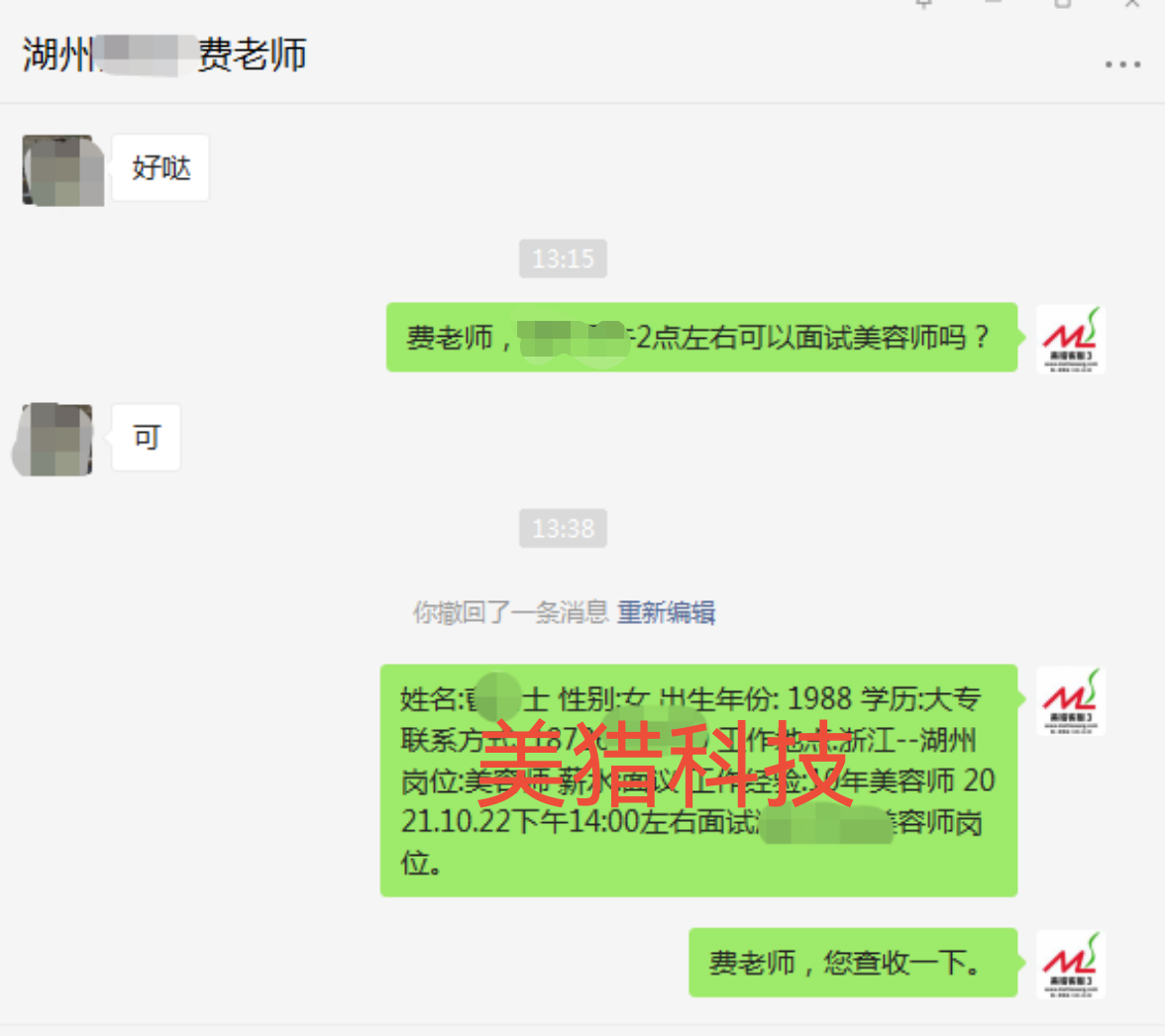
Task: Click the 你撤回了一条消息 recall notice
Action: (510, 613)
